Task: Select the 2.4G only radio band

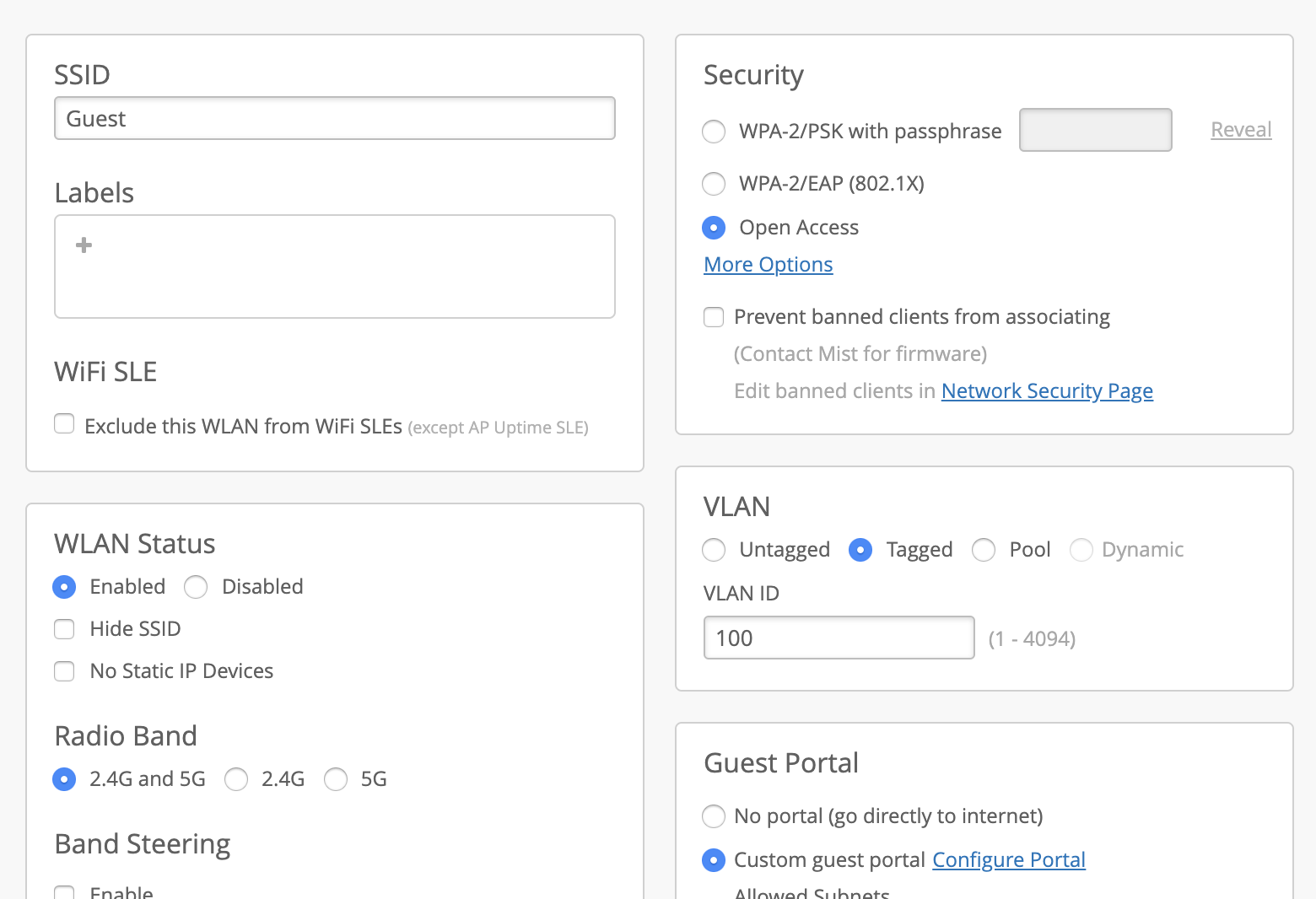Action: 236,779
